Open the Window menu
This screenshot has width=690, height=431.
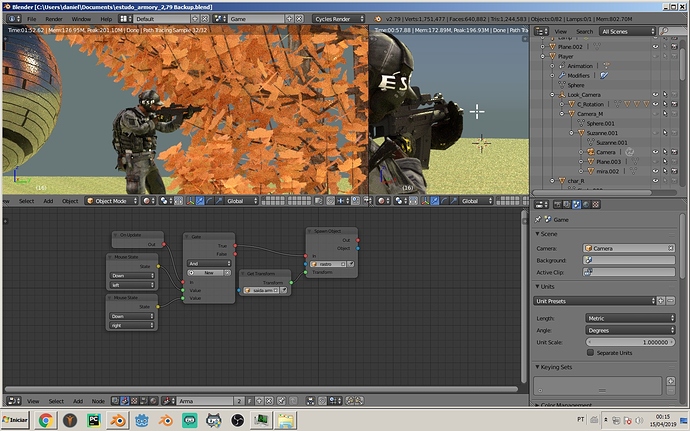(x=81, y=19)
